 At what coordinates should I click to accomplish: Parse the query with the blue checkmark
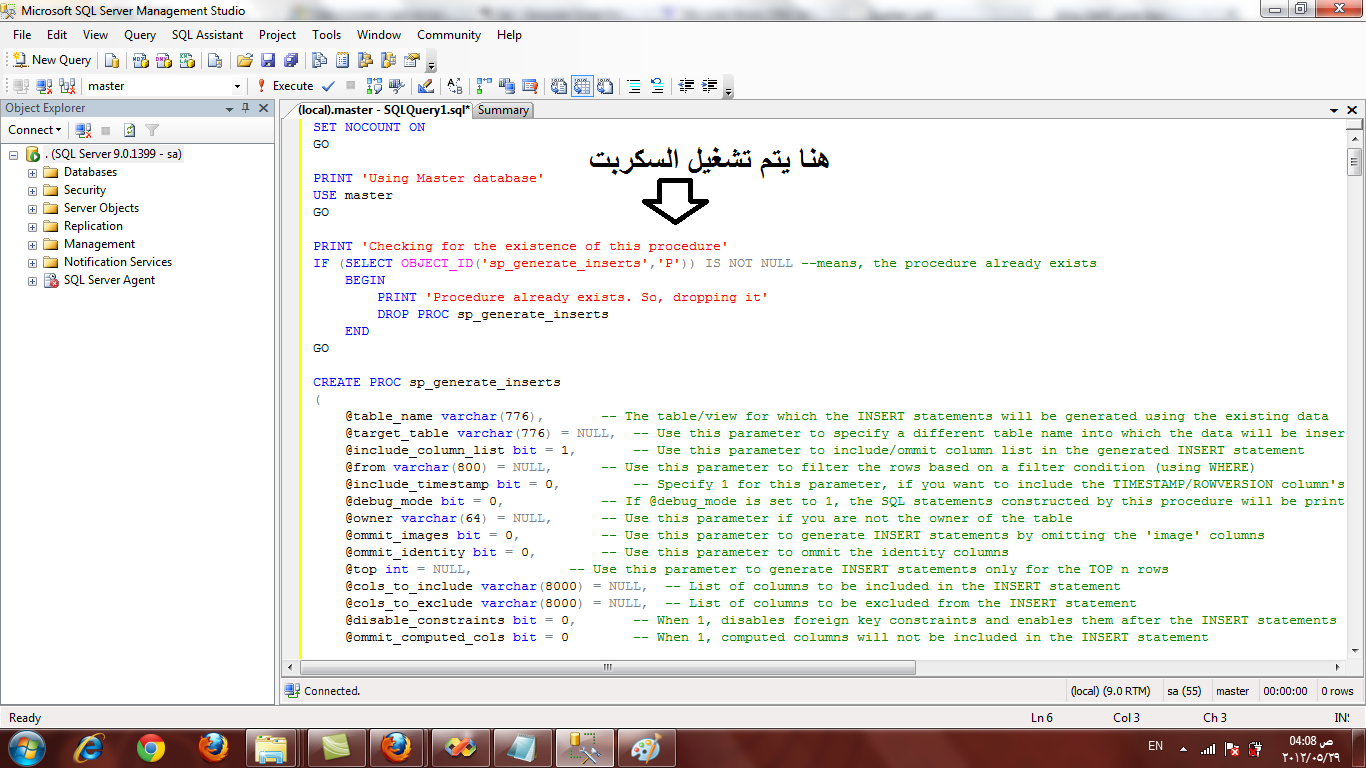tap(328, 86)
